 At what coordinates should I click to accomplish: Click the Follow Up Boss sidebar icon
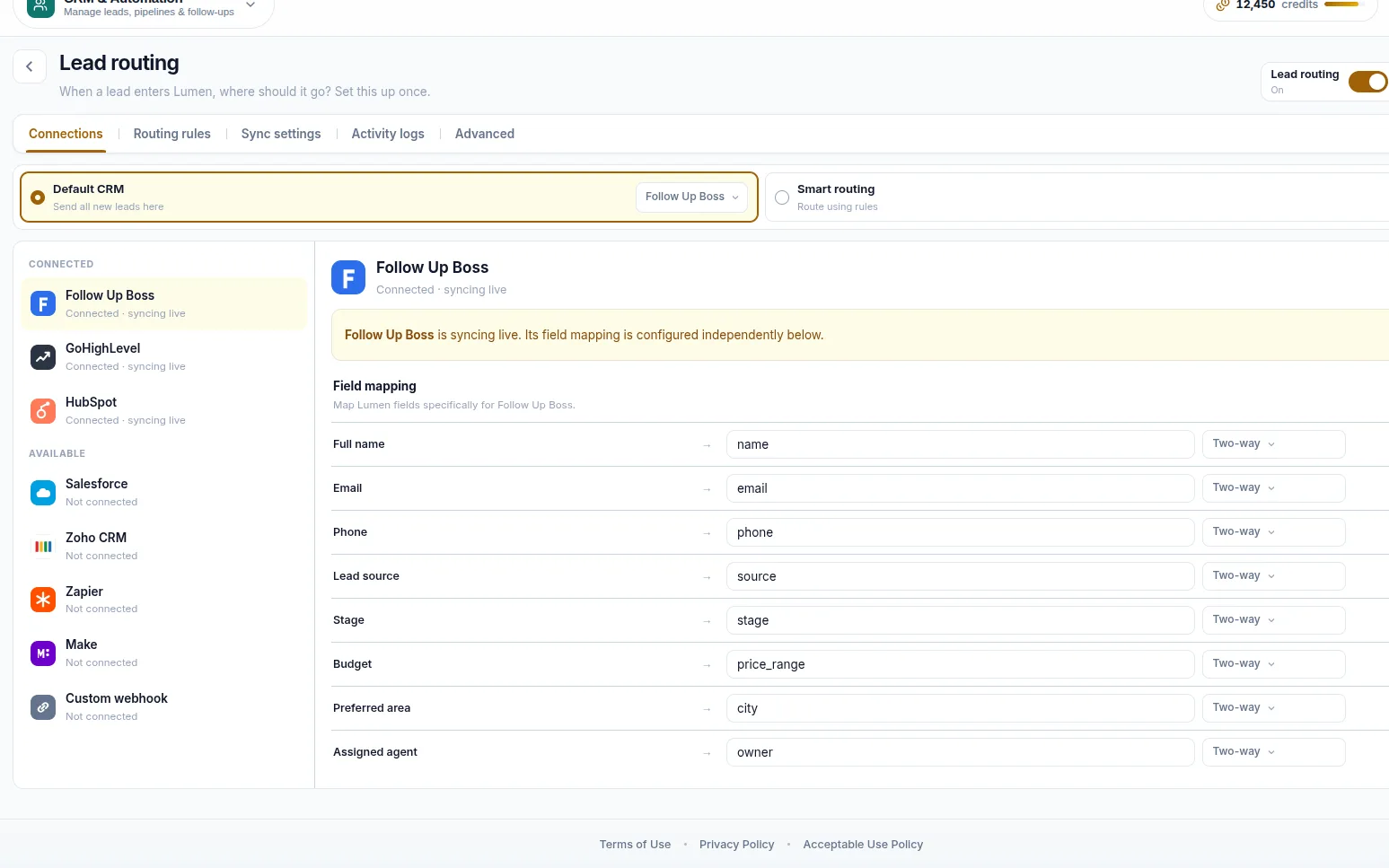[43, 303]
